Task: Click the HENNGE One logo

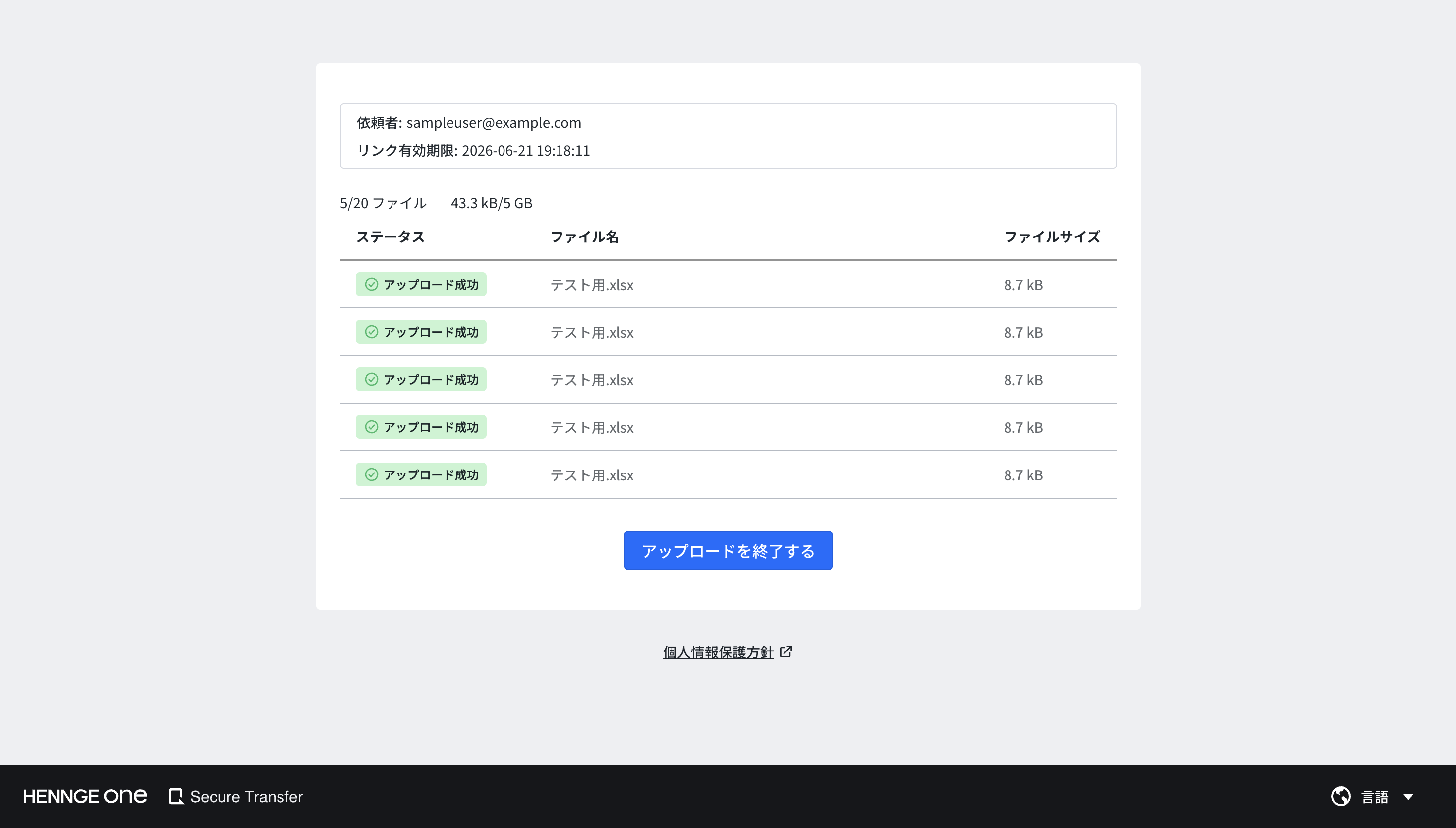Action: pos(85,796)
